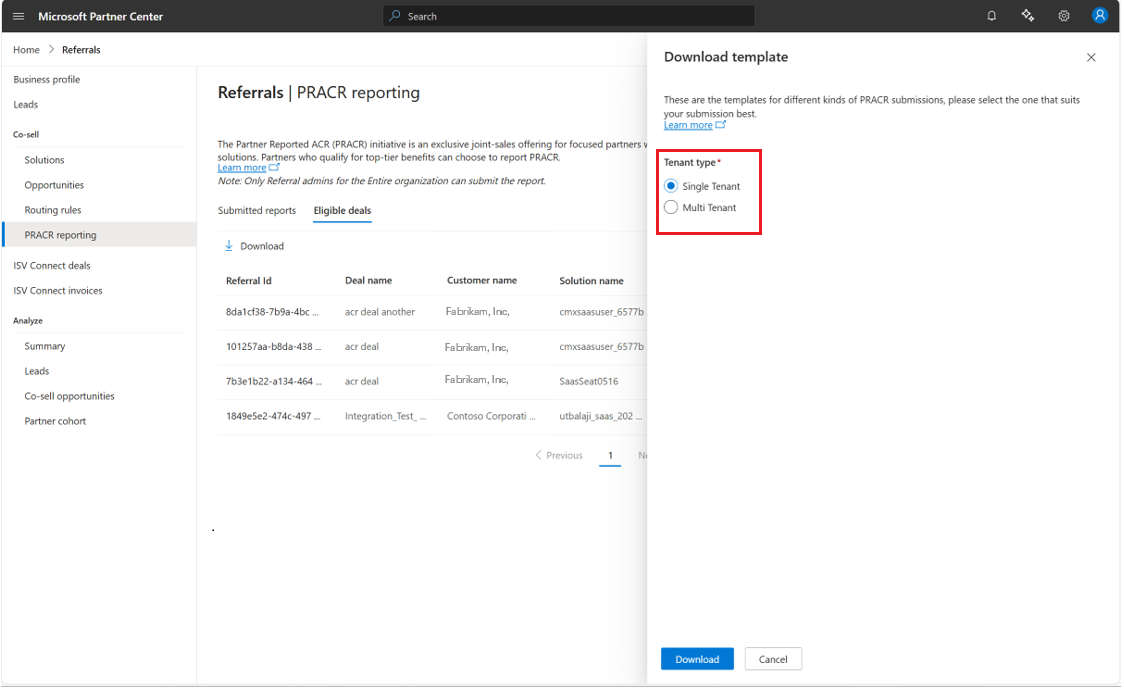Open the user account avatar
The image size is (1124, 689).
(x=1100, y=16)
